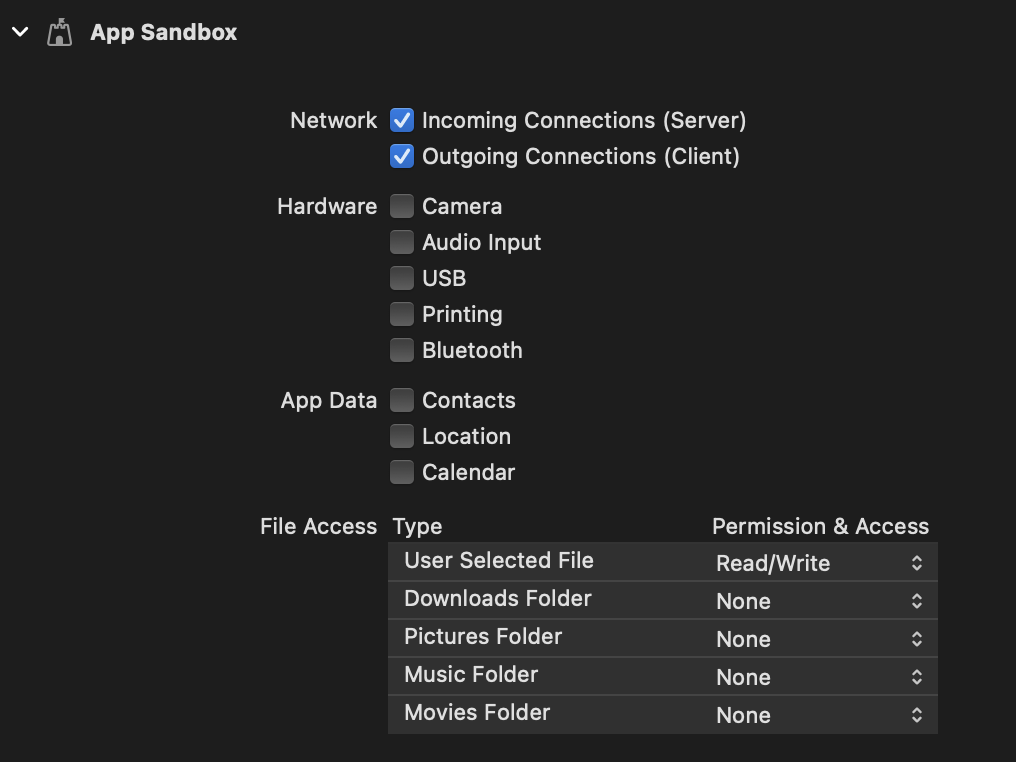Enable Bluetooth hardware access
Viewport: 1016px width, 762px height.
[401, 350]
